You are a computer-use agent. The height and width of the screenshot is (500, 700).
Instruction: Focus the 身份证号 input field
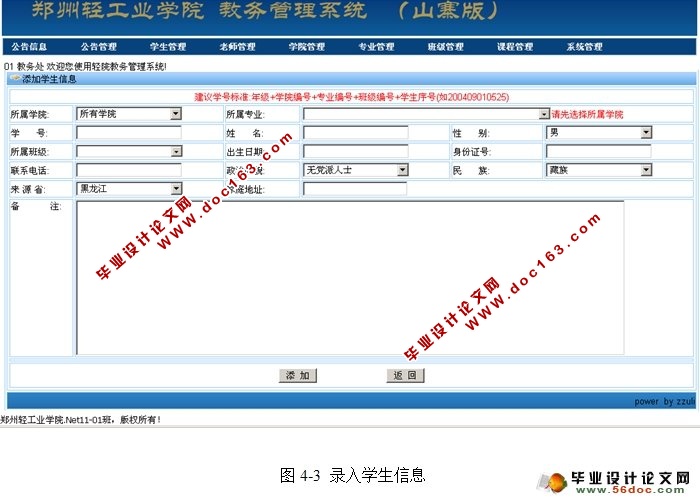pyautogui.click(x=599, y=151)
